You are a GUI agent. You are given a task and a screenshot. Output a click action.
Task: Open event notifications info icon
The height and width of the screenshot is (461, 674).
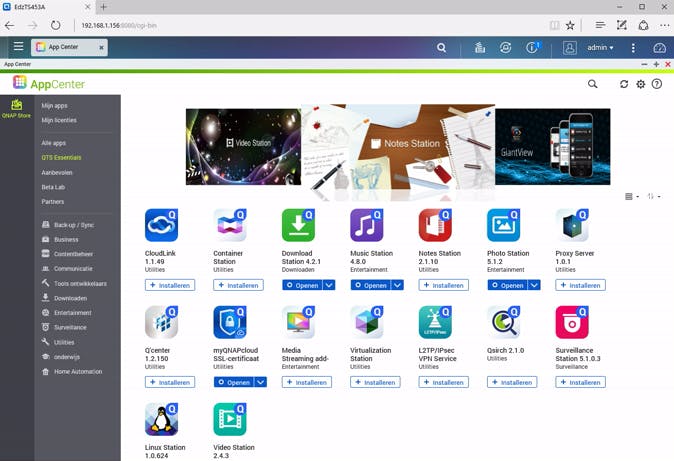pyautogui.click(x=532, y=47)
